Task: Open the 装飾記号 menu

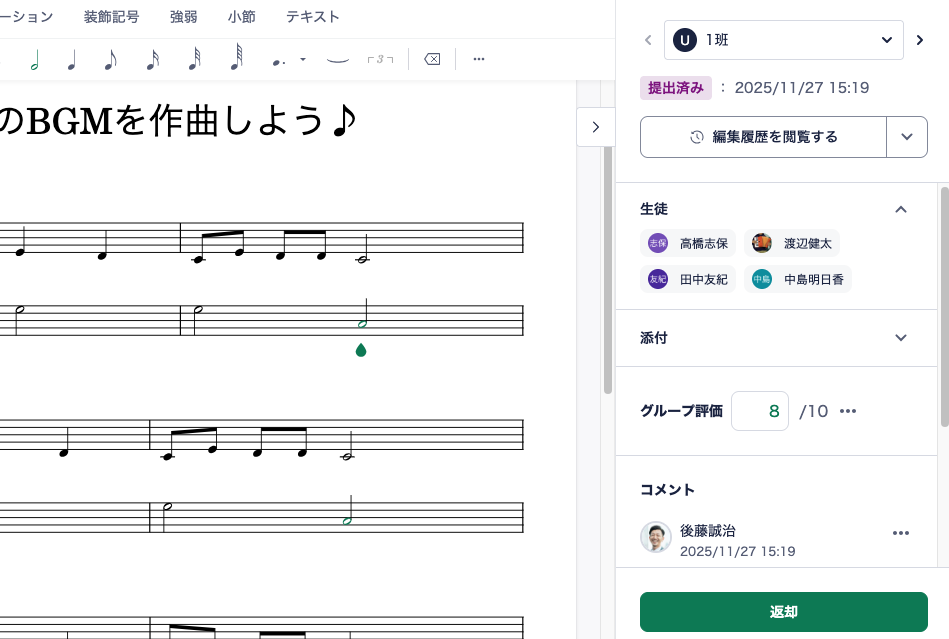Action: coord(112,16)
